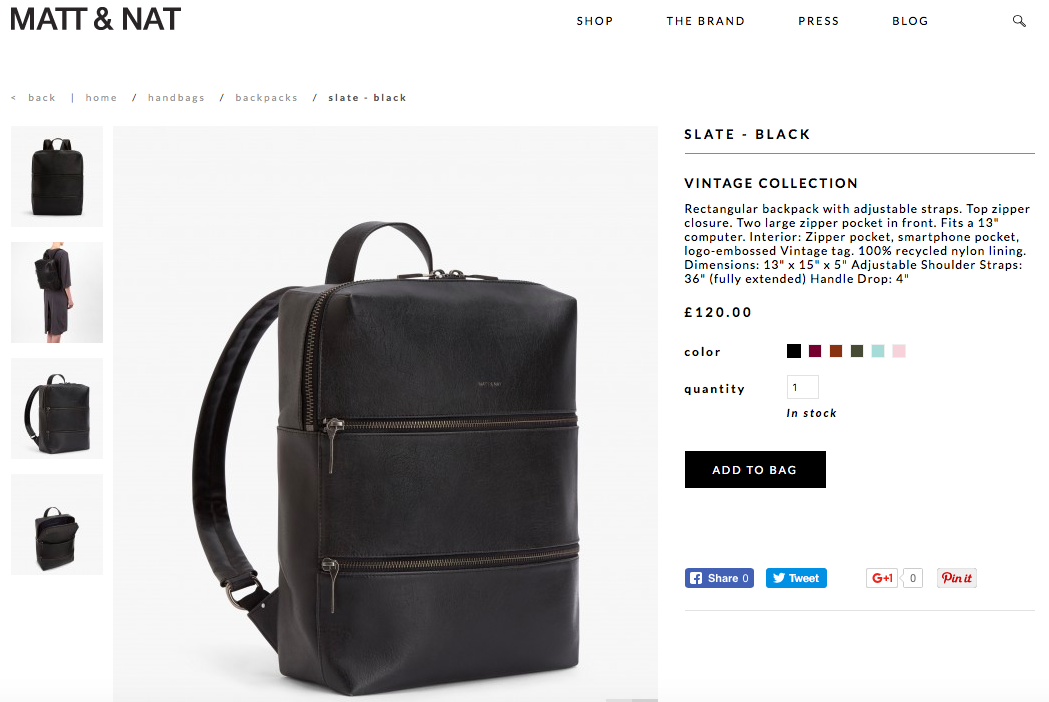Viewport: 1049px width, 702px height.
Task: Open the search magnifier icon
Action: pyautogui.click(x=1019, y=21)
